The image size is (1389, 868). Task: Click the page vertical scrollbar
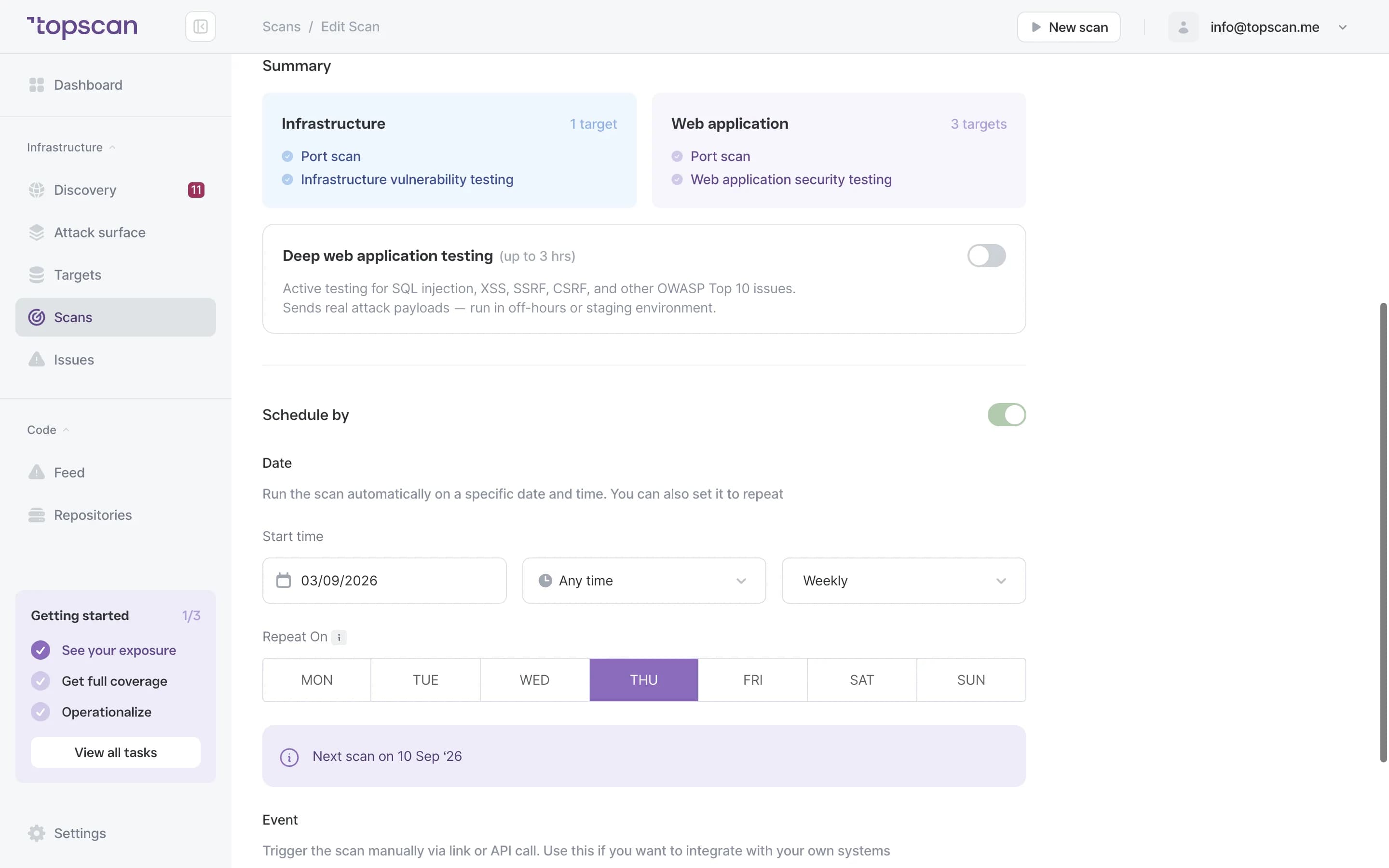coord(1383,532)
